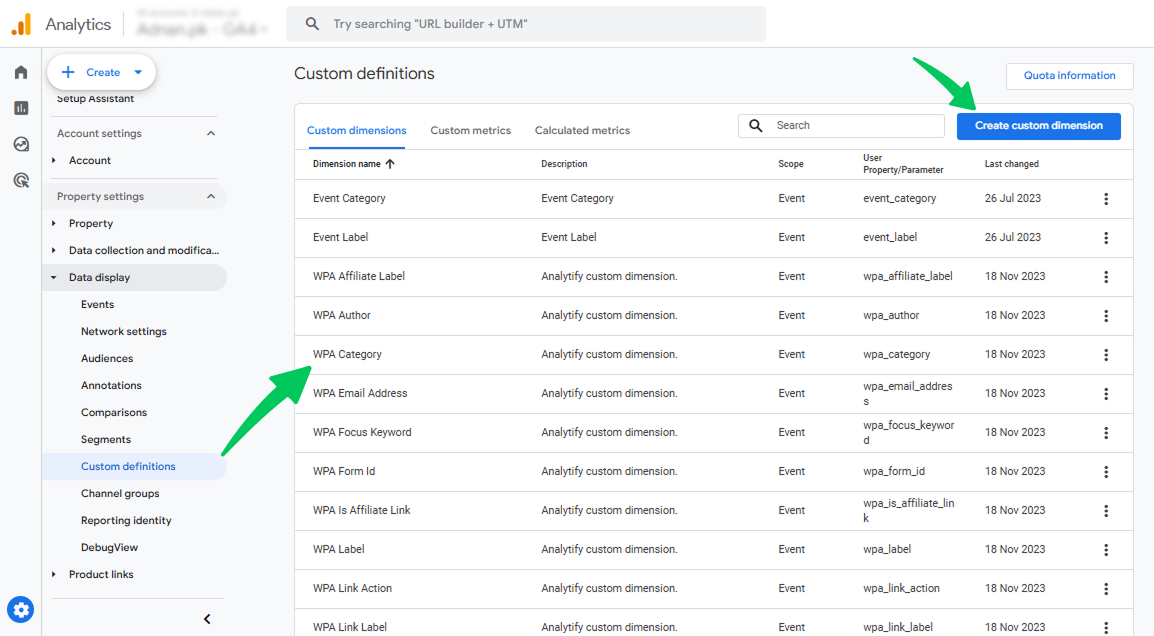
Task: Open more options for WPA Email Address
Action: 1105,394
